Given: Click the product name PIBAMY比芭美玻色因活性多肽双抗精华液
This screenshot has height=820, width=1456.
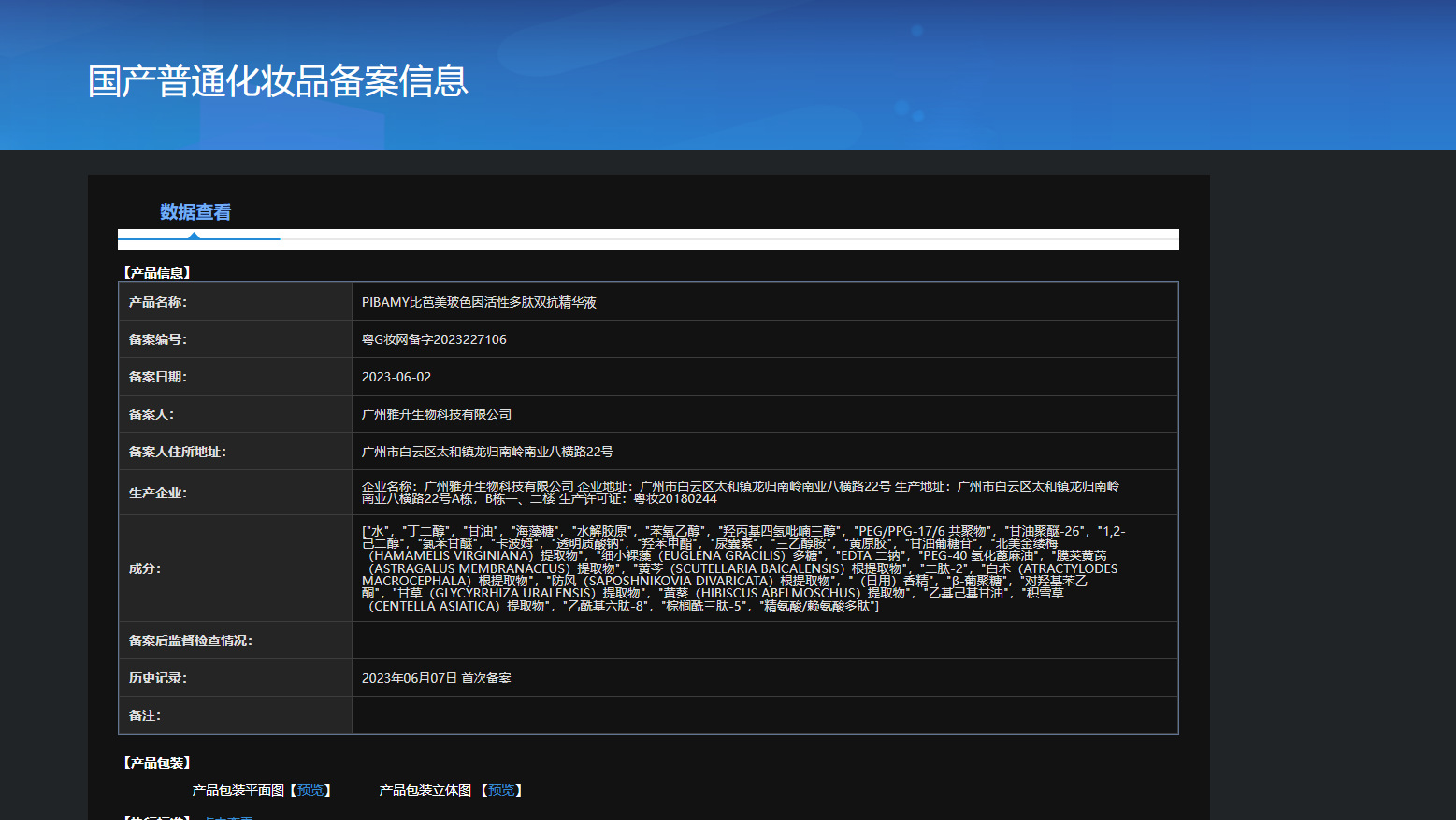Looking at the screenshot, I should pyautogui.click(x=479, y=302).
